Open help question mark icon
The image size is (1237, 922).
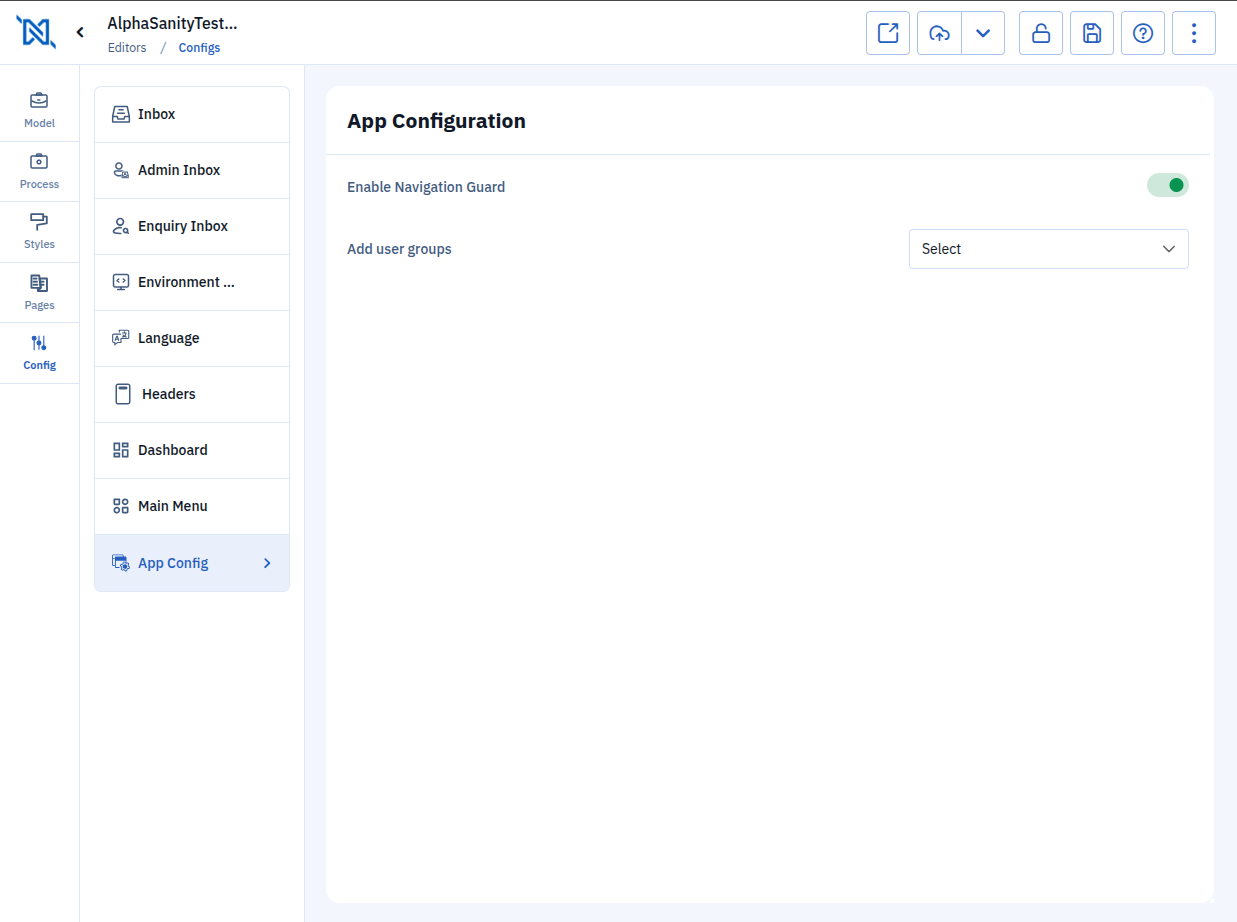tap(1143, 33)
